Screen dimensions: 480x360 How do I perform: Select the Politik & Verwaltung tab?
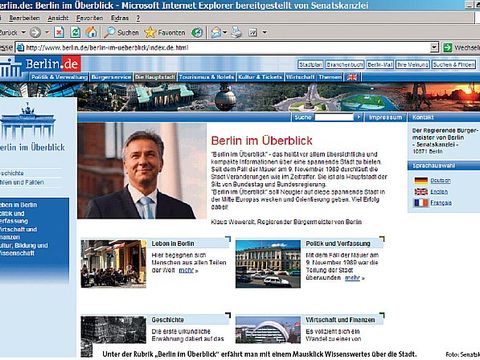tap(59, 77)
